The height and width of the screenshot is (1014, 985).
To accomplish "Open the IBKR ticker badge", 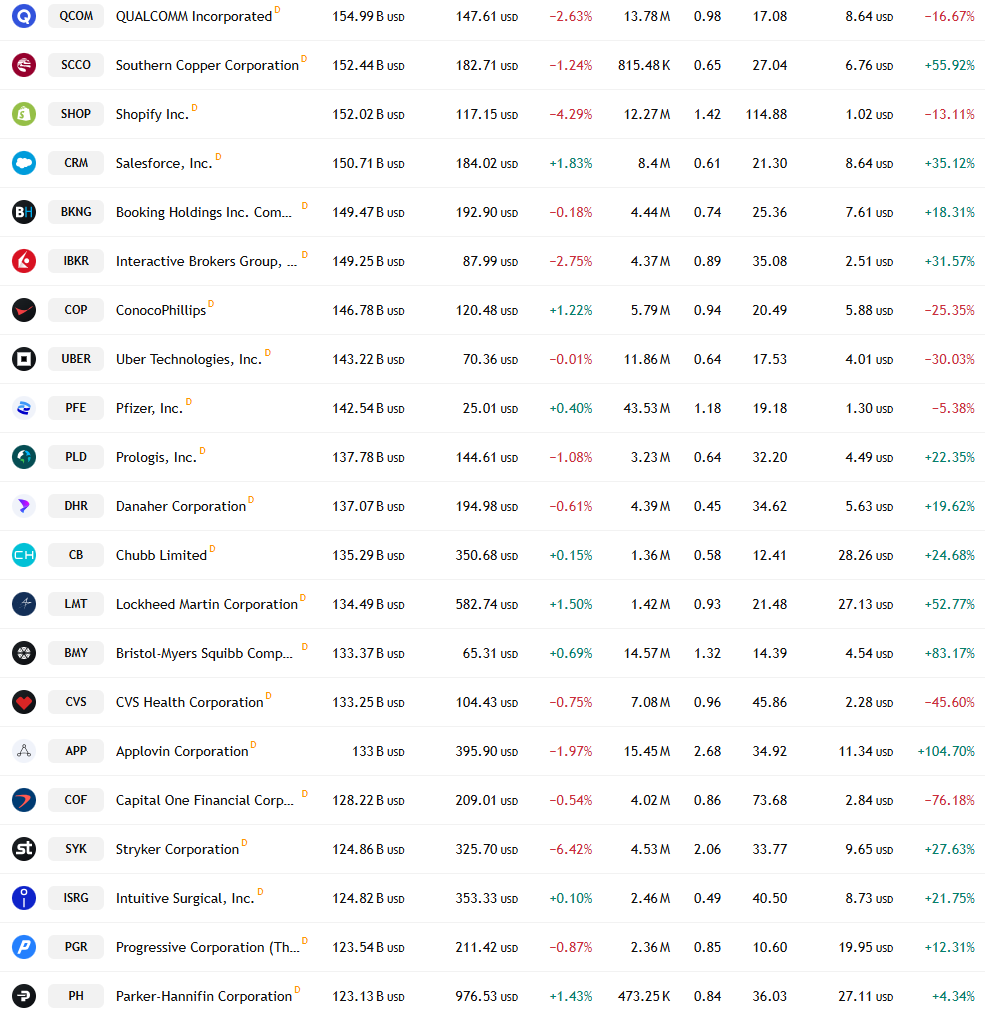I will (76, 261).
